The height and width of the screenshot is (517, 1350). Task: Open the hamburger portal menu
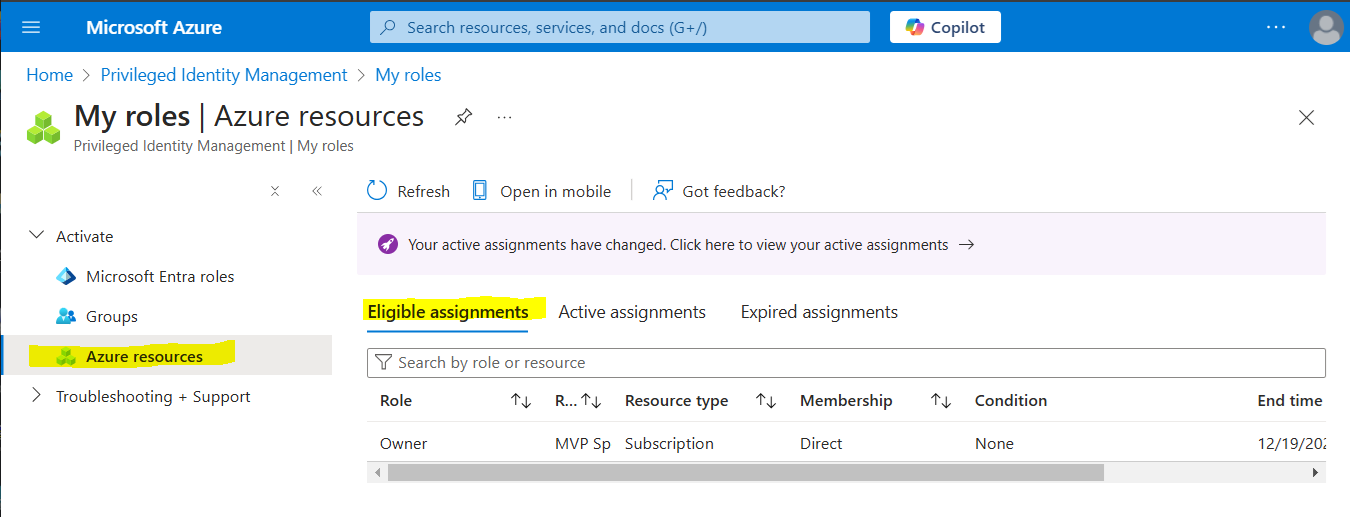[31, 27]
